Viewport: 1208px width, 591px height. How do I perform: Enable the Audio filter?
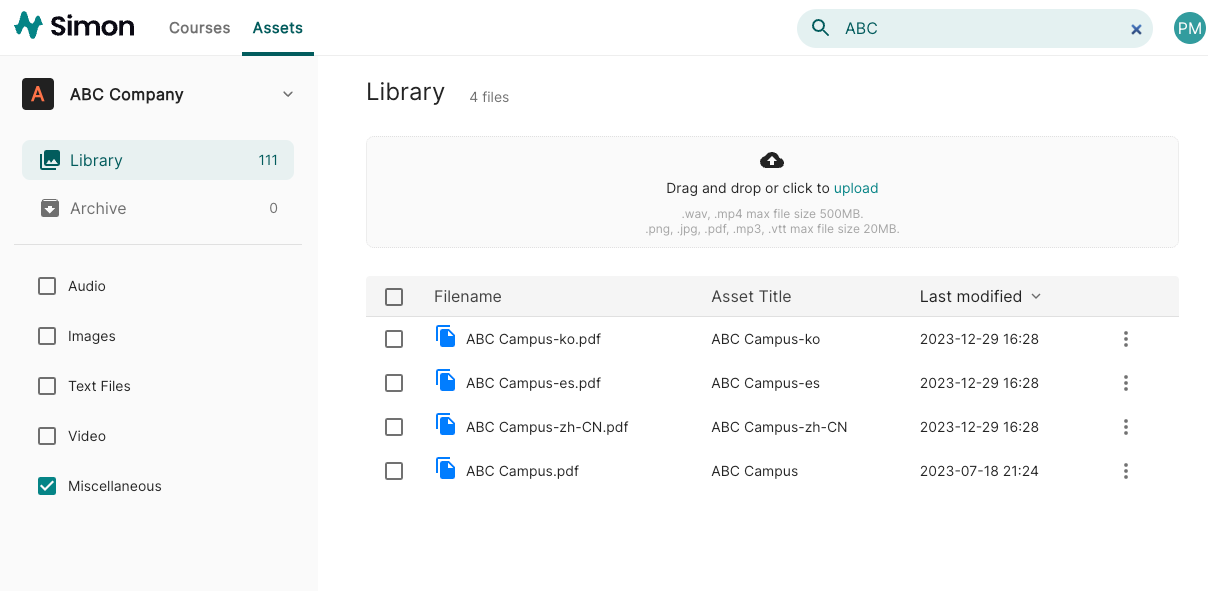(x=46, y=286)
